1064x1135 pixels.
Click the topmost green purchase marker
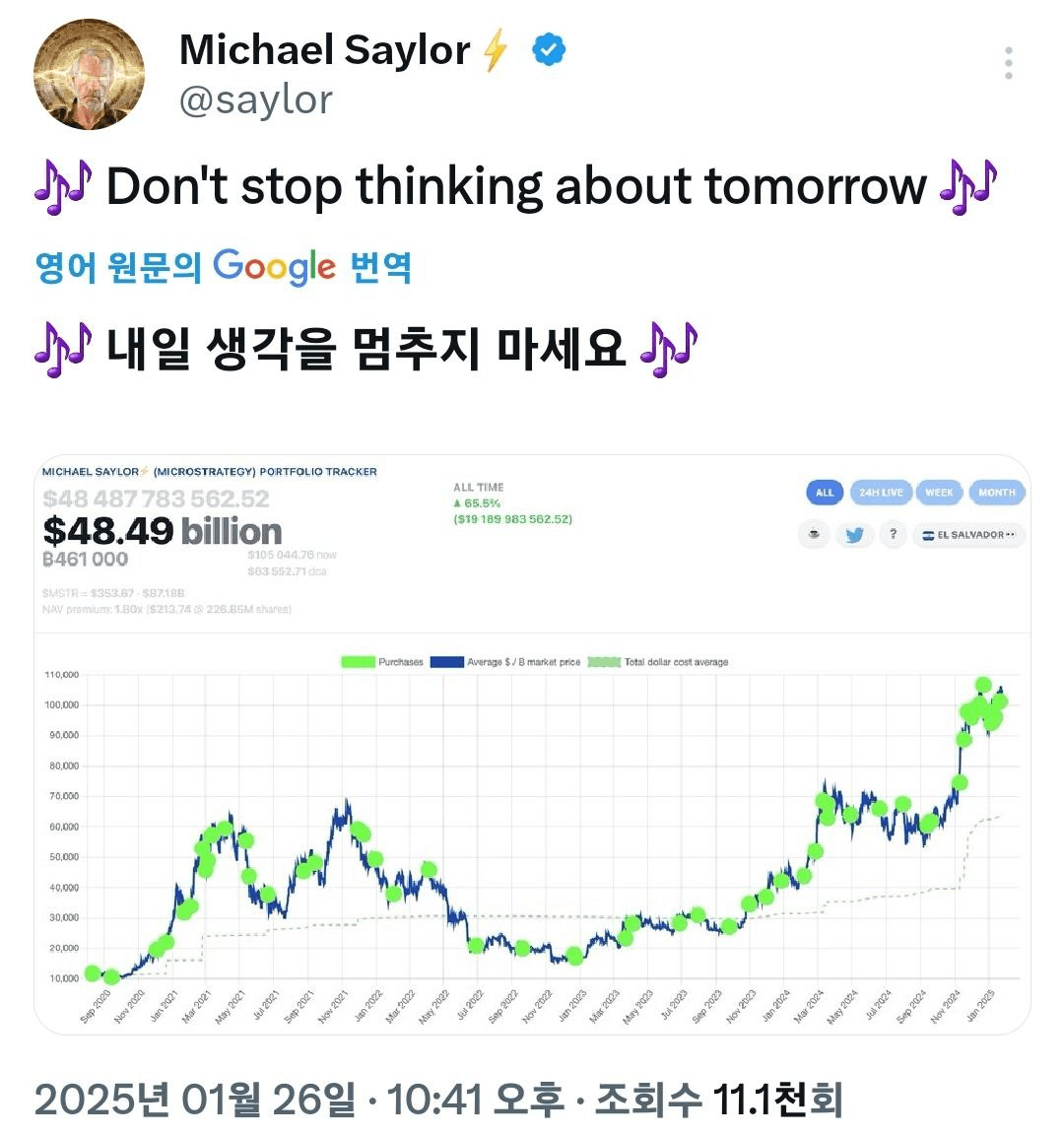(982, 685)
